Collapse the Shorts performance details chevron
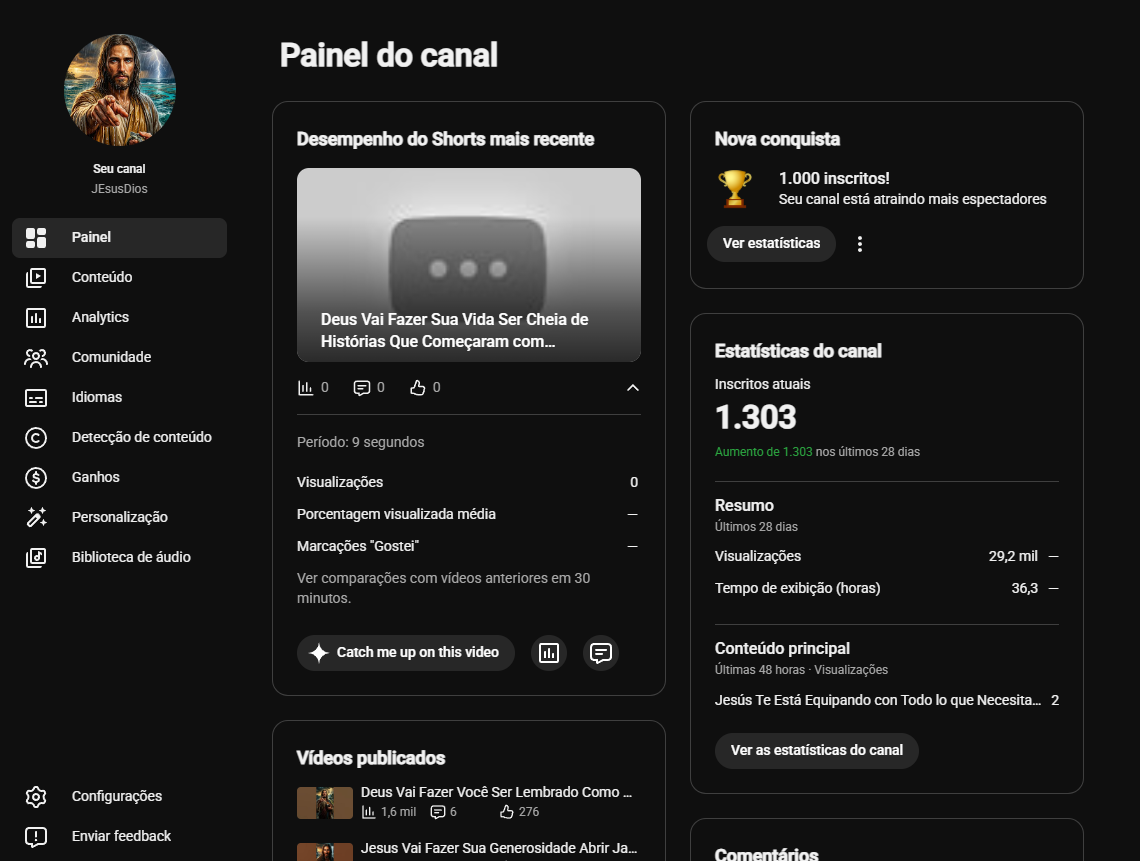Image resolution: width=1140 pixels, height=861 pixels. click(x=633, y=388)
